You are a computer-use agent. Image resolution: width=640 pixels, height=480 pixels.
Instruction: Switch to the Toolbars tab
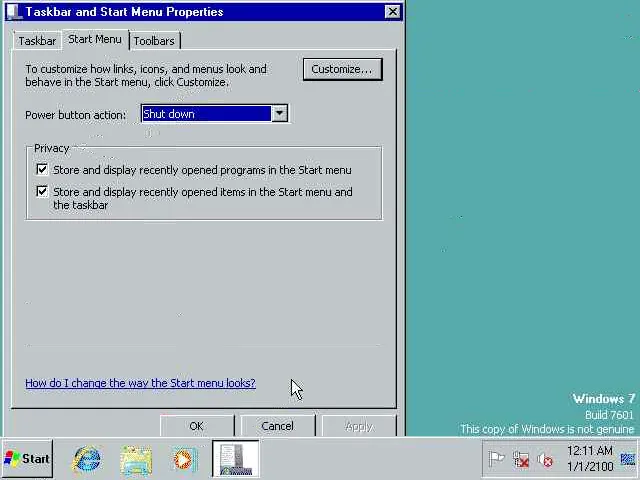154,41
